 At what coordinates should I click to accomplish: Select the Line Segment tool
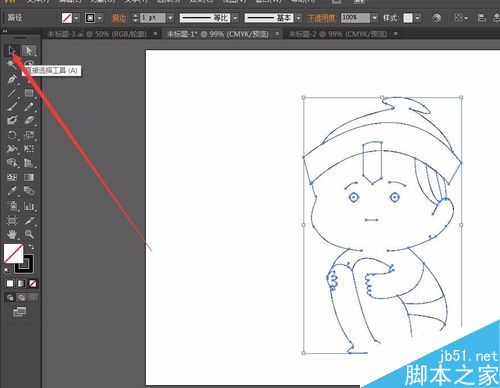click(x=12, y=93)
